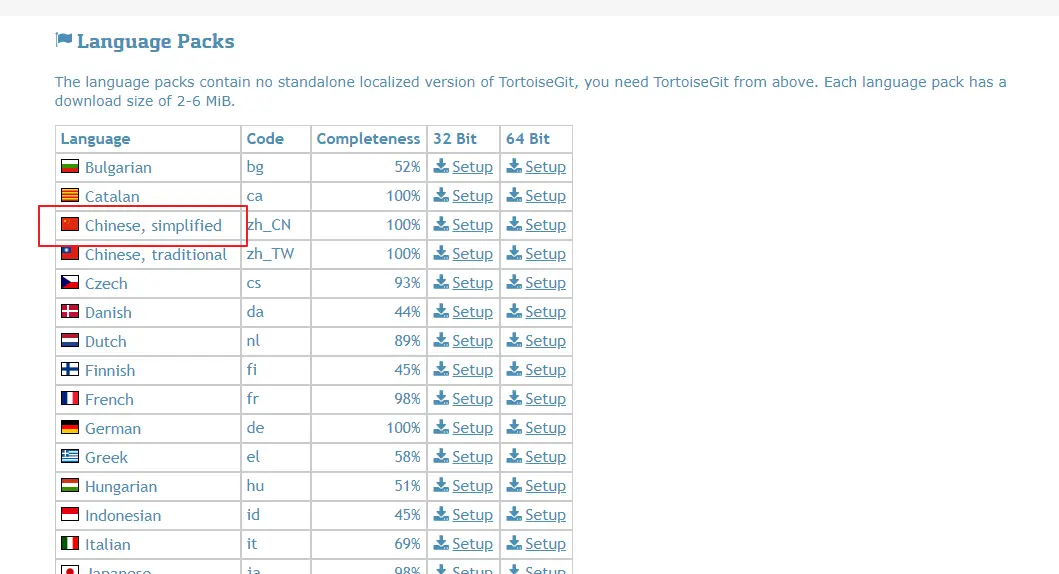Screen dimensions: 1059x574
Task: Click the Catalan flag icon
Action: pos(70,195)
